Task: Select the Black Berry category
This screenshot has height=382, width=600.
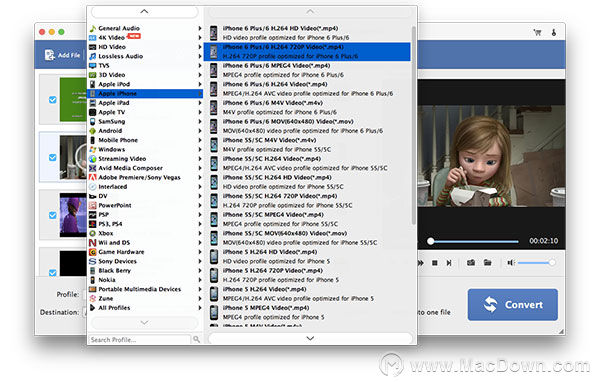Action: pos(145,271)
